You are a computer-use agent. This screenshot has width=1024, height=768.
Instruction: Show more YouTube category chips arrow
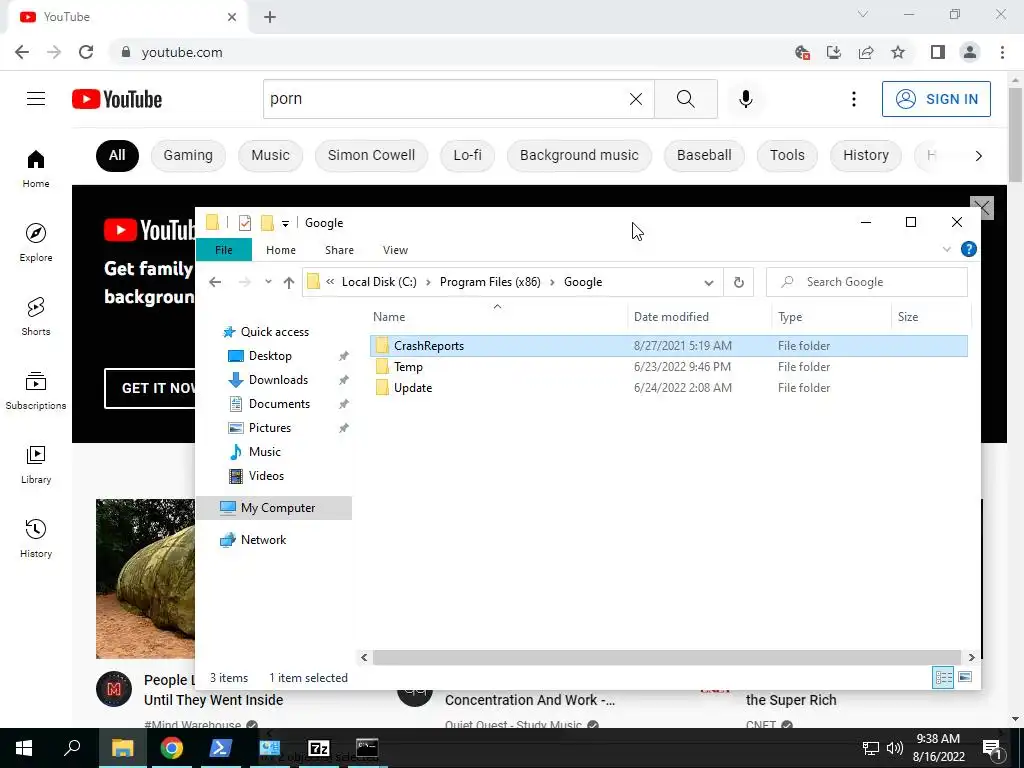pyautogui.click(x=978, y=155)
